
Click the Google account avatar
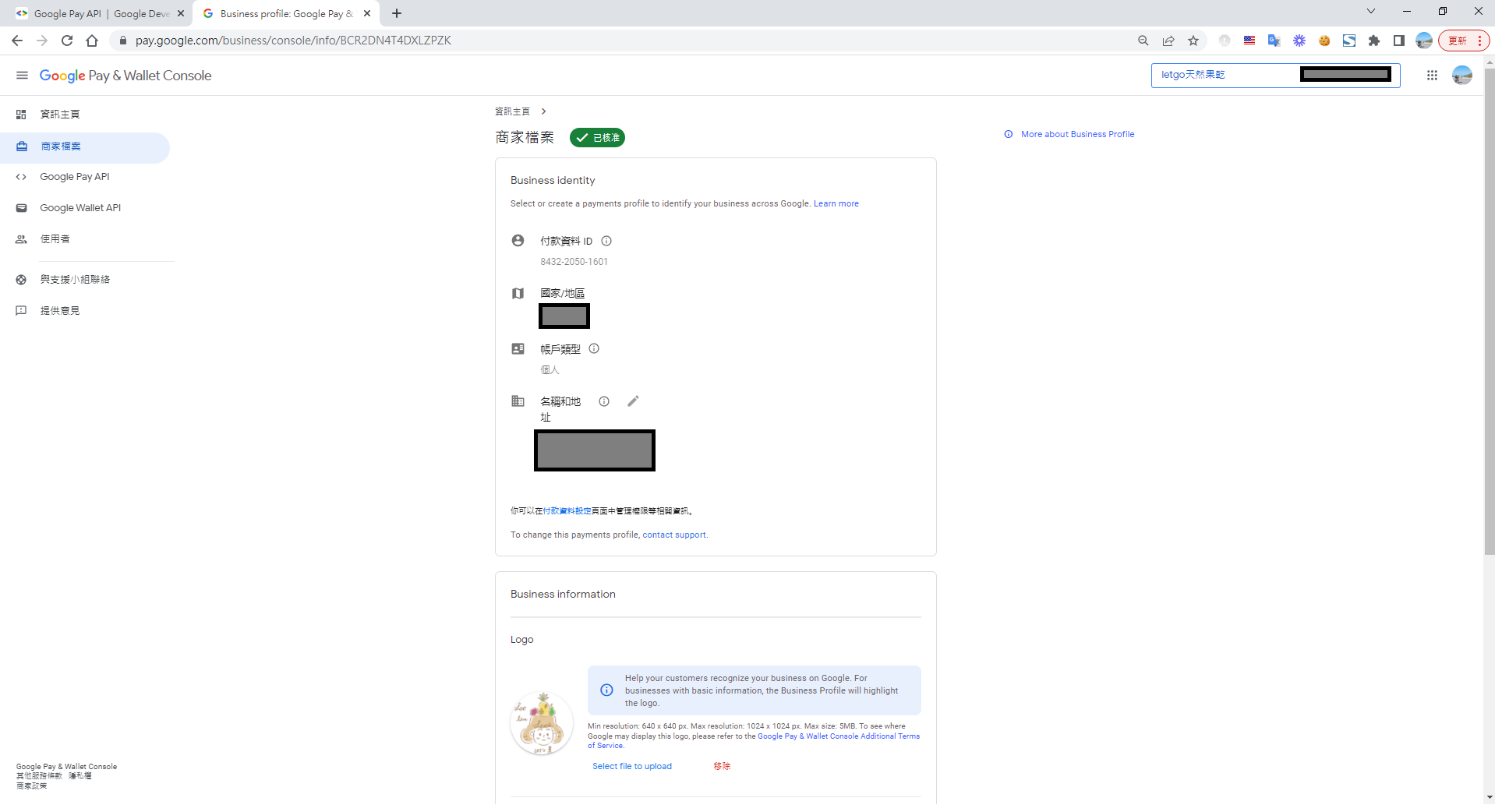(x=1461, y=76)
